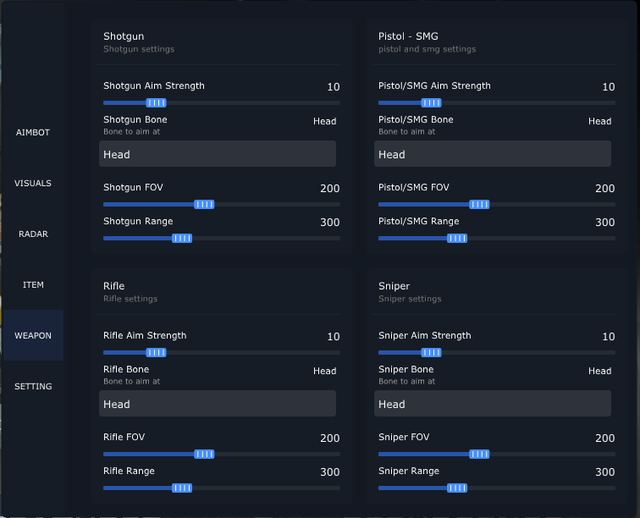
Task: Open the Rifle Bone selection box
Action: [218, 404]
